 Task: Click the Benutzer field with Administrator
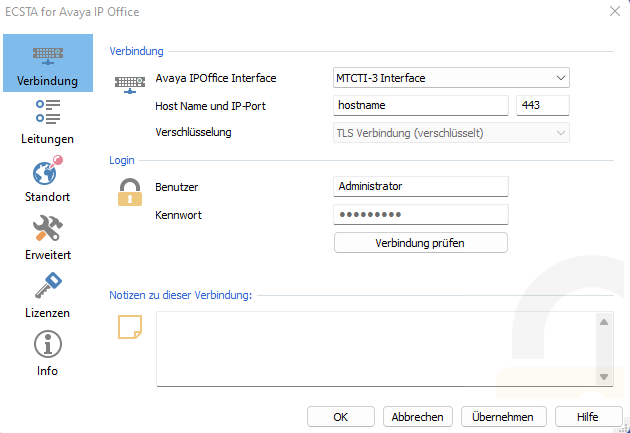(x=421, y=187)
